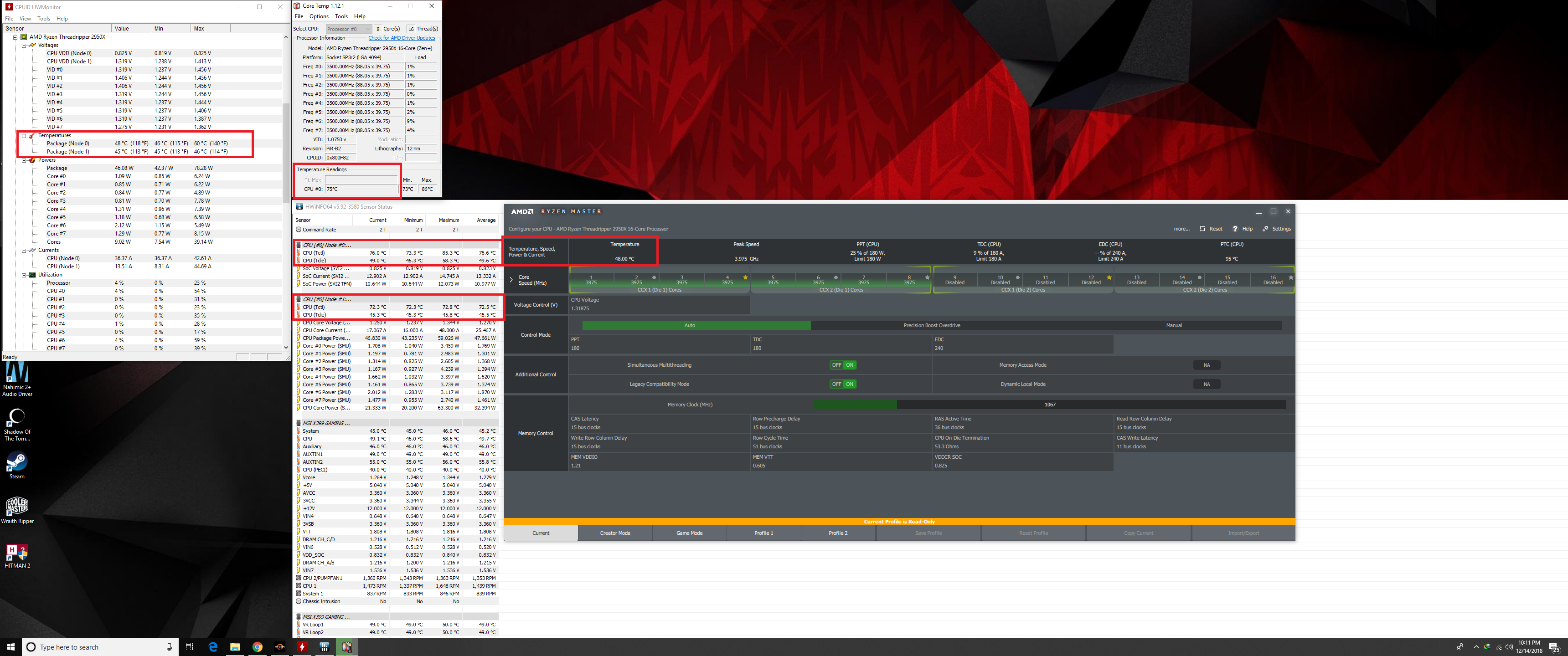Turn Legacy Compatibility Mode OFF
Screen dimensions: 1568x656
tap(836, 384)
